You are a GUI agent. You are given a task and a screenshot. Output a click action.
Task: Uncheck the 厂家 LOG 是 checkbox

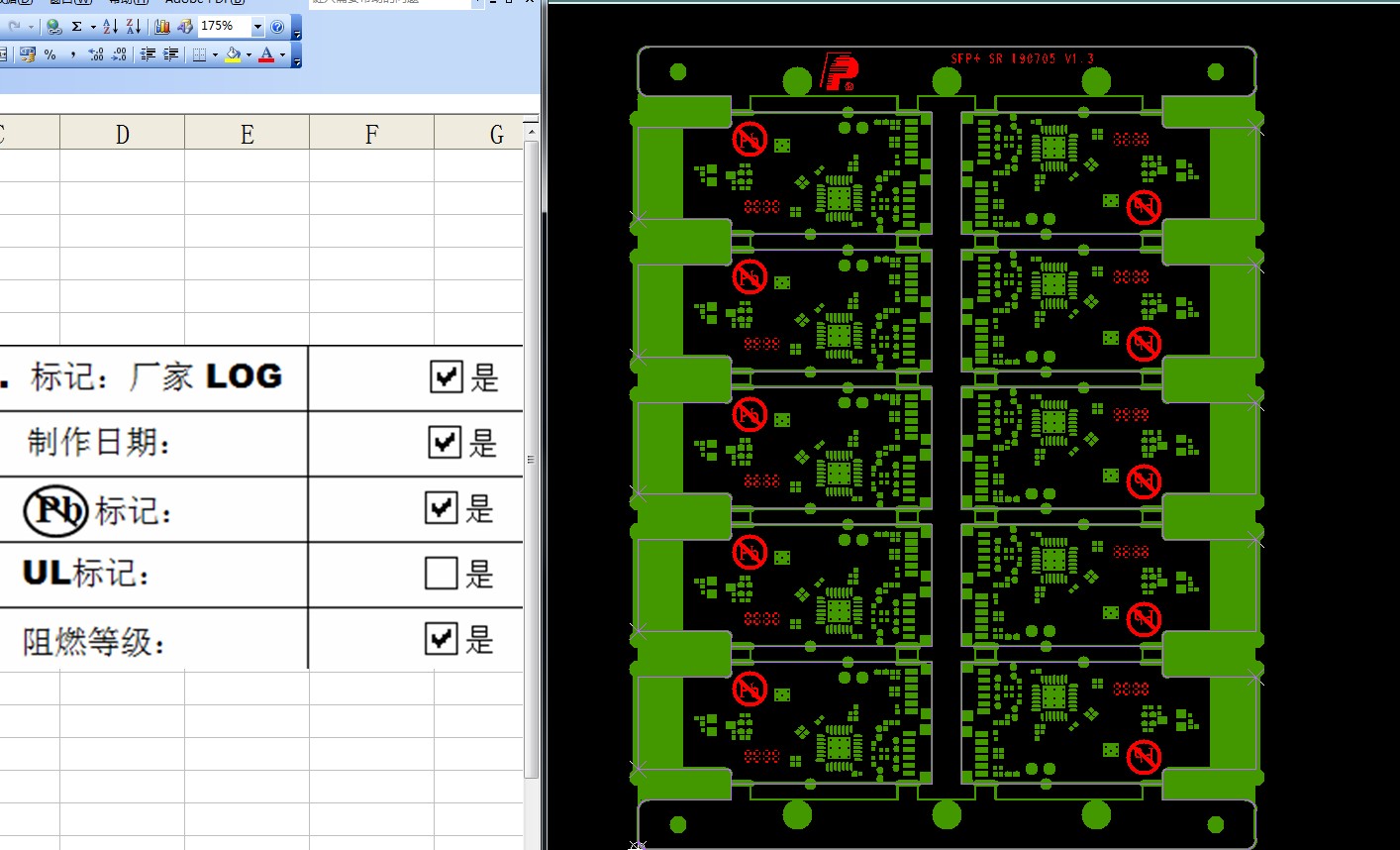click(x=447, y=376)
